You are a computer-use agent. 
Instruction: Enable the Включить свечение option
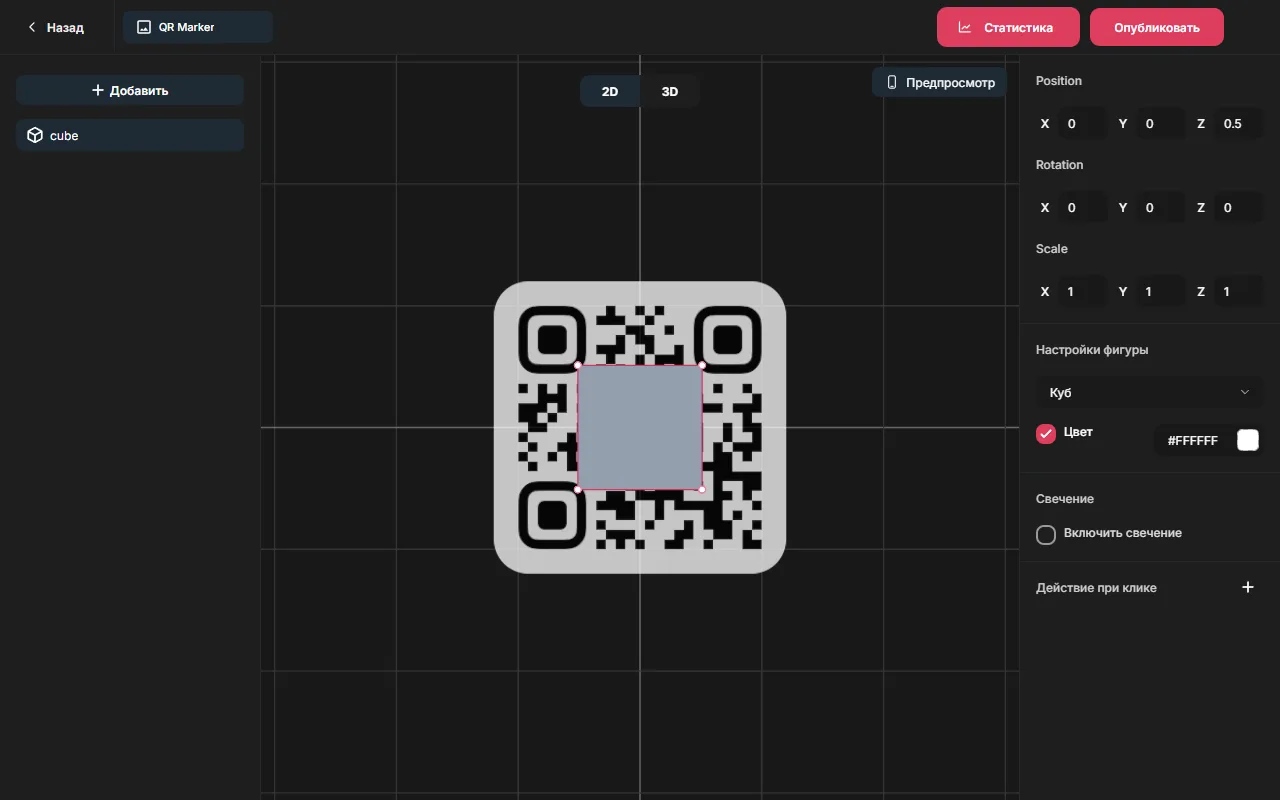point(1046,535)
